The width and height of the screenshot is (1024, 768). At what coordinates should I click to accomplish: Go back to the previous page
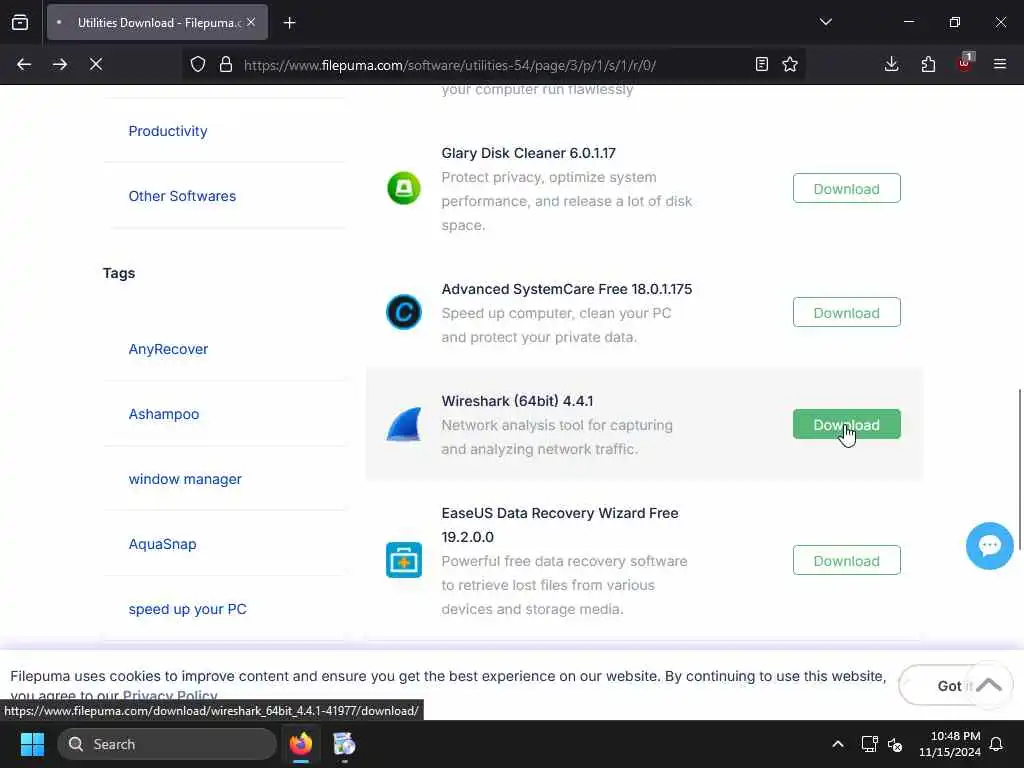click(24, 64)
